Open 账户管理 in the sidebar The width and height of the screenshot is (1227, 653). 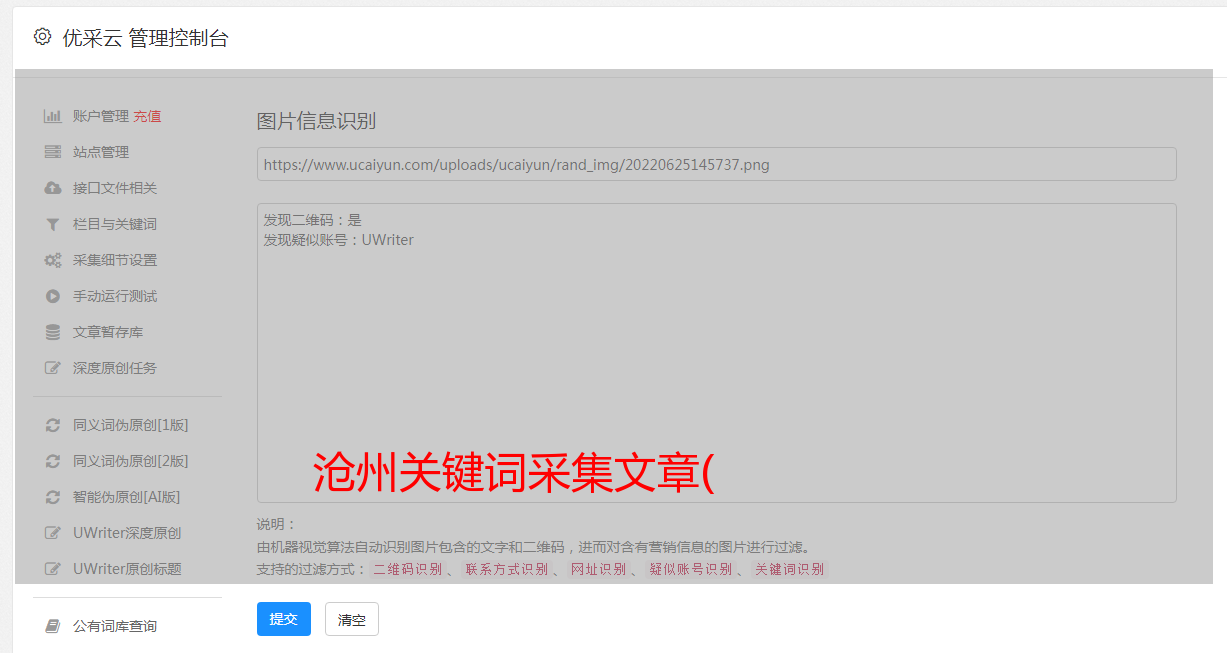[x=101, y=116]
